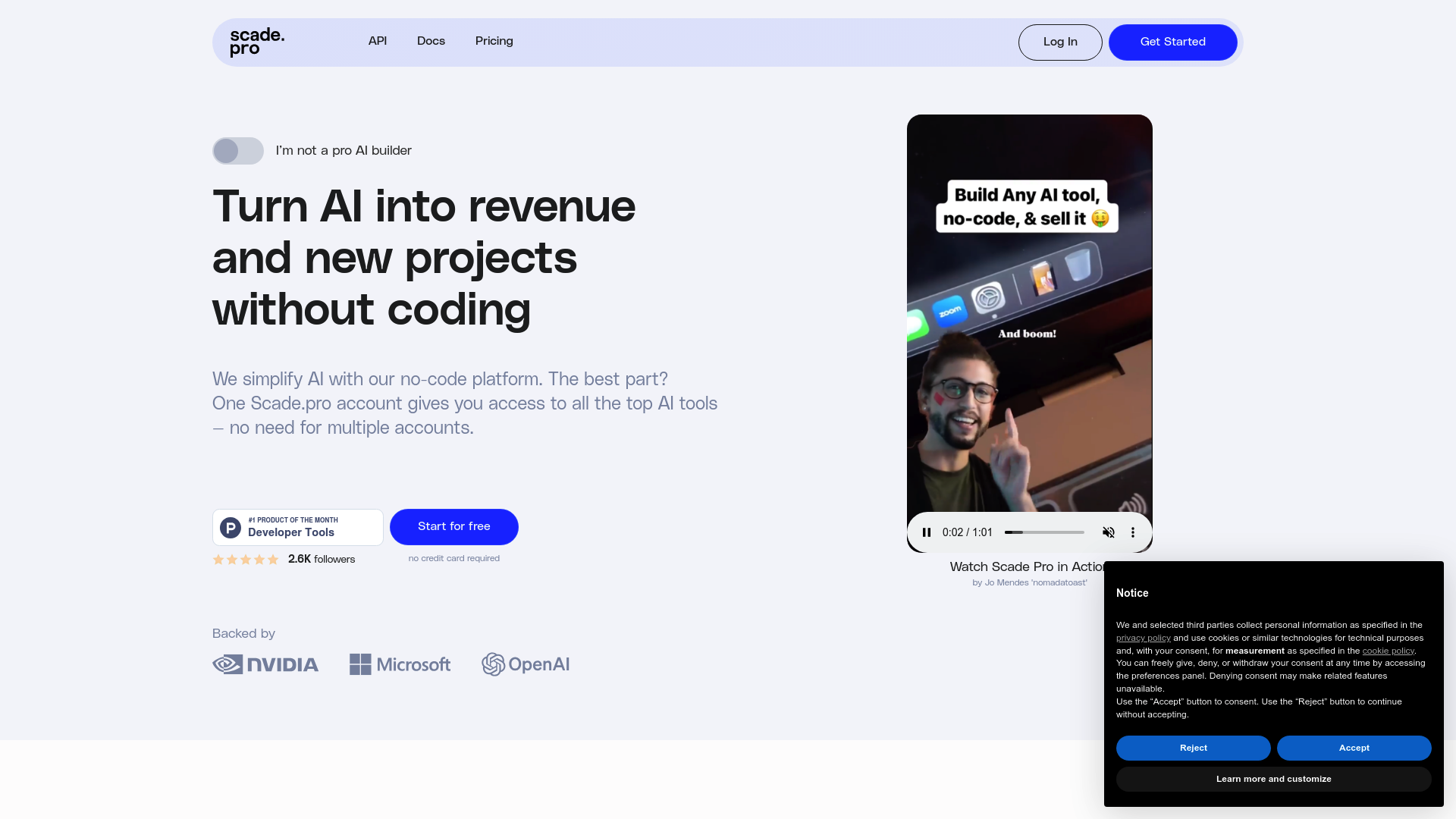Open the Docs page
1456x819 pixels.
coord(431,41)
